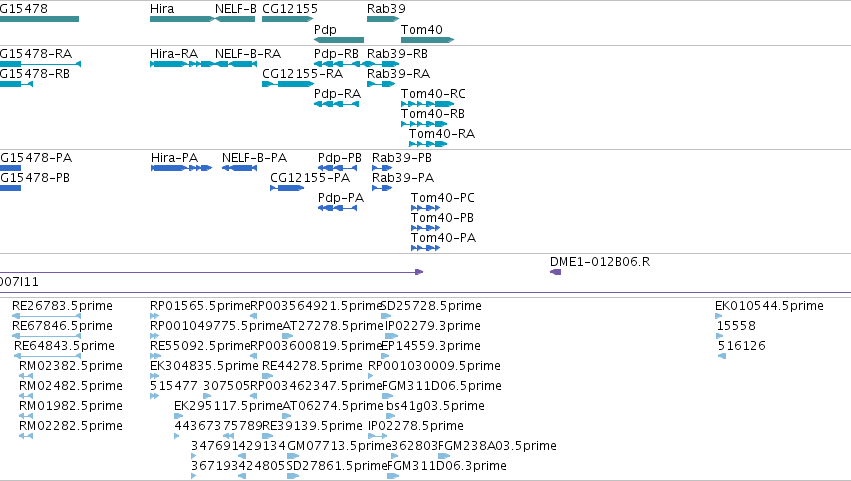Select the FGM238A03.5prime EST label

pos(497,447)
